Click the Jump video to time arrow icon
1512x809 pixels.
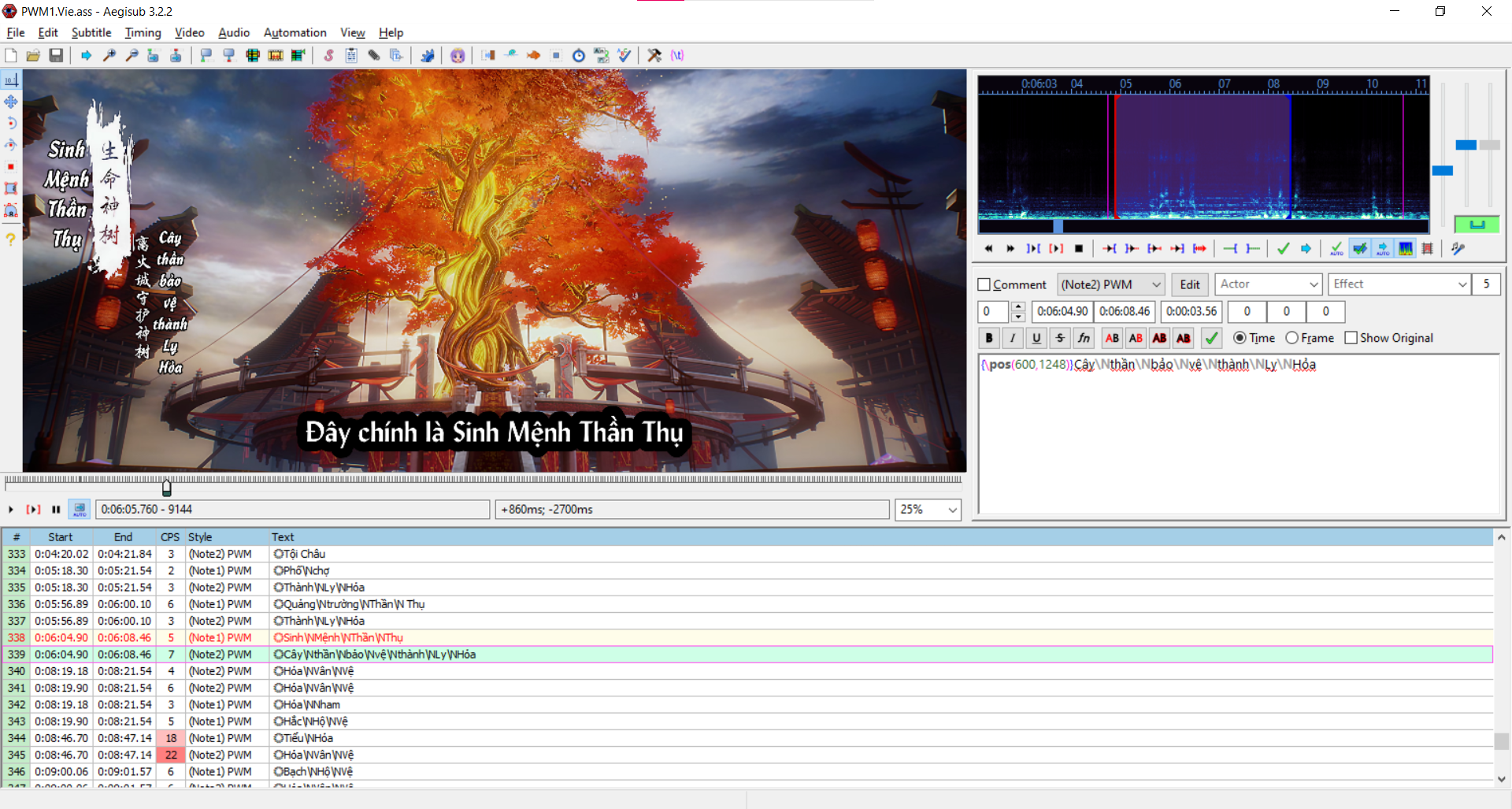click(87, 55)
